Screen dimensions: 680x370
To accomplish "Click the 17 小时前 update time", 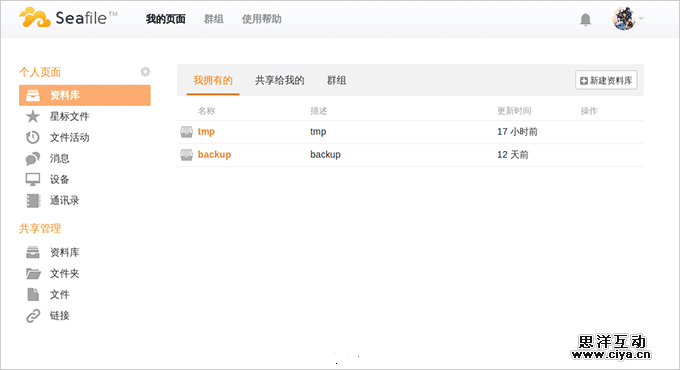I will point(517,131).
